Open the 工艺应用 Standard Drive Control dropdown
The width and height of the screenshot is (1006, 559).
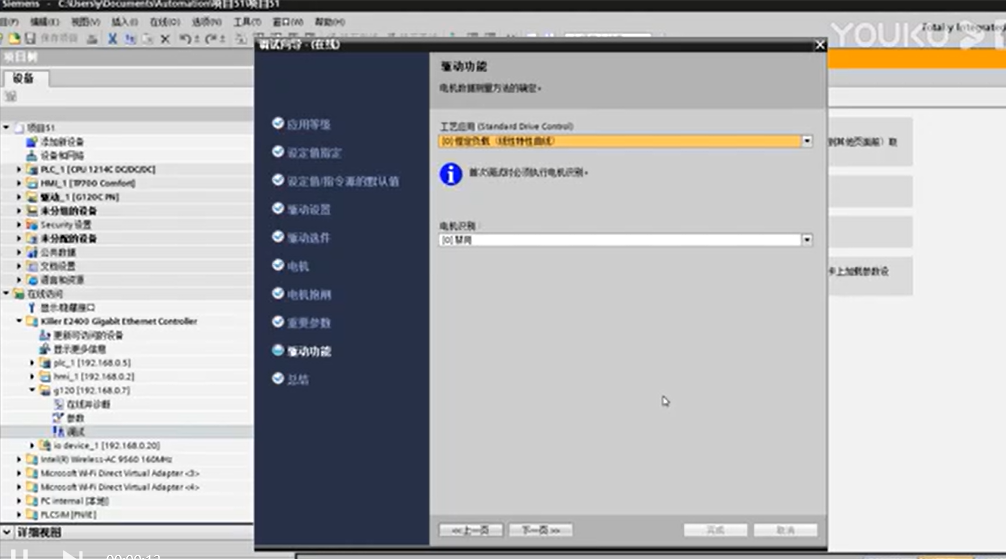[806, 141]
